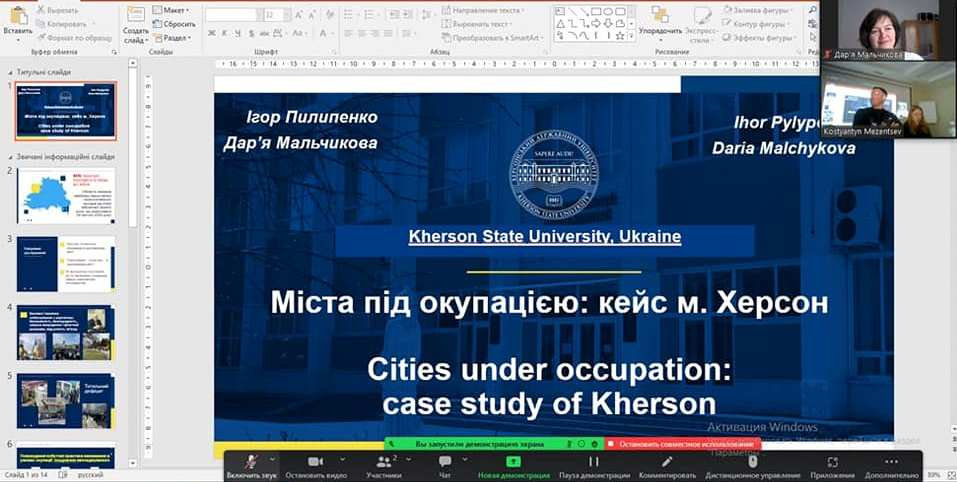
Task: Select slide 2 thumbnail with map
Action: click(x=66, y=196)
